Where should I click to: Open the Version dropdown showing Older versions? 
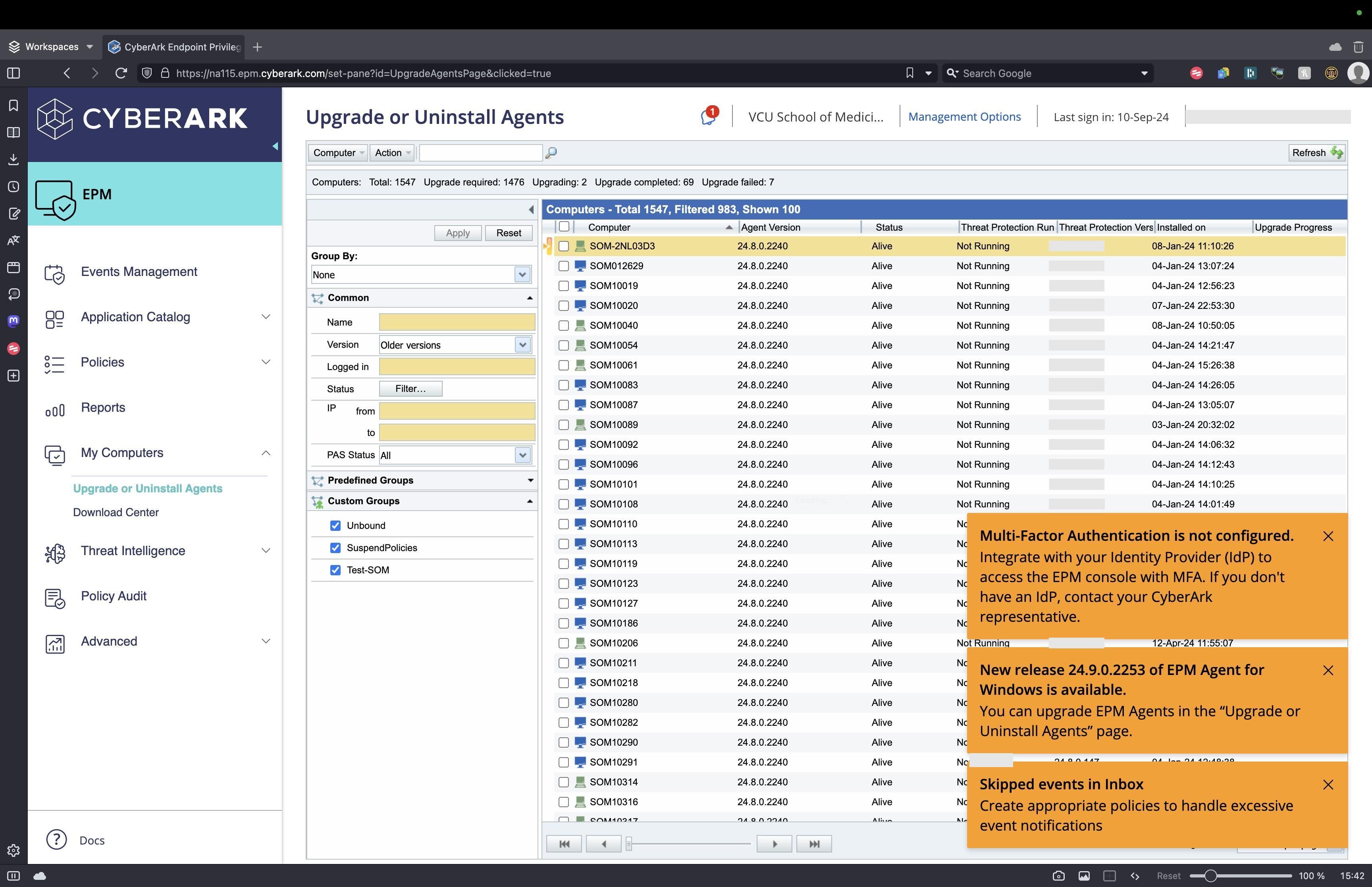click(522, 345)
